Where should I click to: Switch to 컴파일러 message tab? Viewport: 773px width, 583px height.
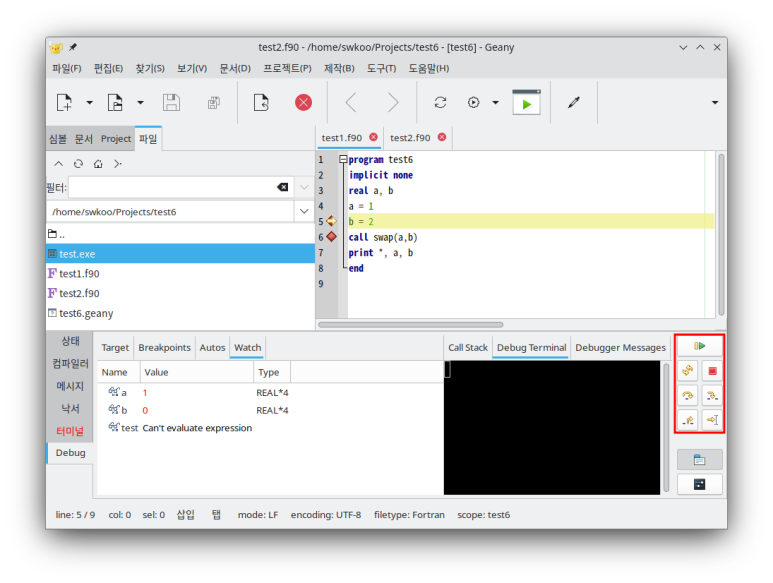pos(70,364)
